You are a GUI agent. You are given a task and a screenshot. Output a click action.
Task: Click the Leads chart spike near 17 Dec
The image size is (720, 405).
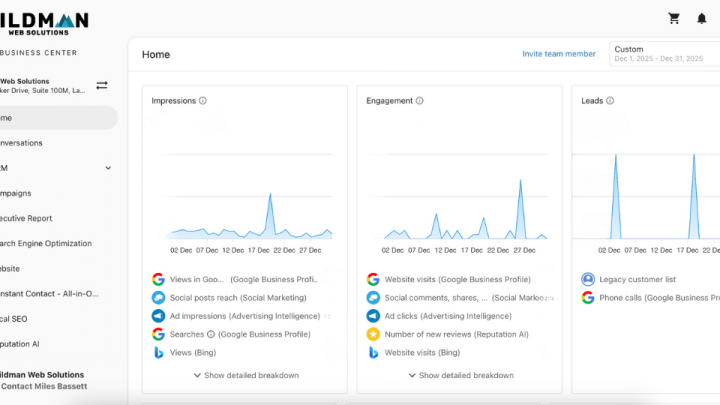point(694,156)
